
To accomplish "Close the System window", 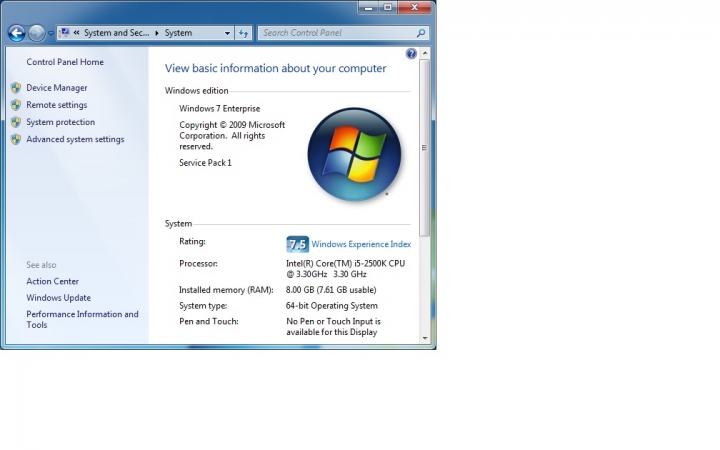I will click(415, 7).
